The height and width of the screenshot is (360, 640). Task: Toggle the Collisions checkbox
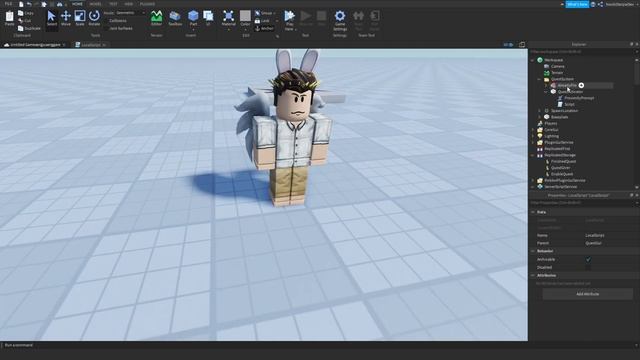pyautogui.click(x=106, y=20)
